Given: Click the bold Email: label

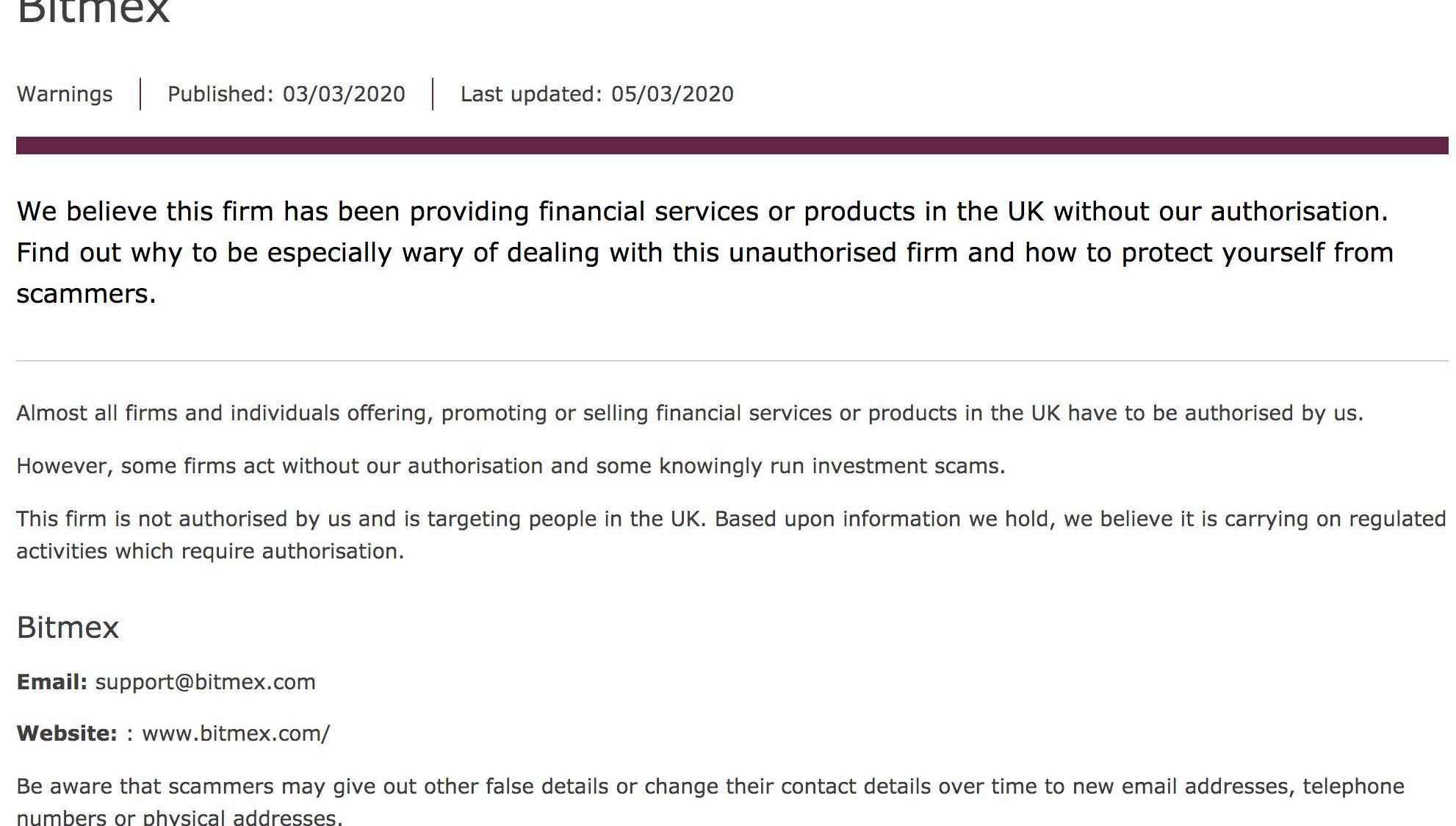Looking at the screenshot, I should coord(51,682).
